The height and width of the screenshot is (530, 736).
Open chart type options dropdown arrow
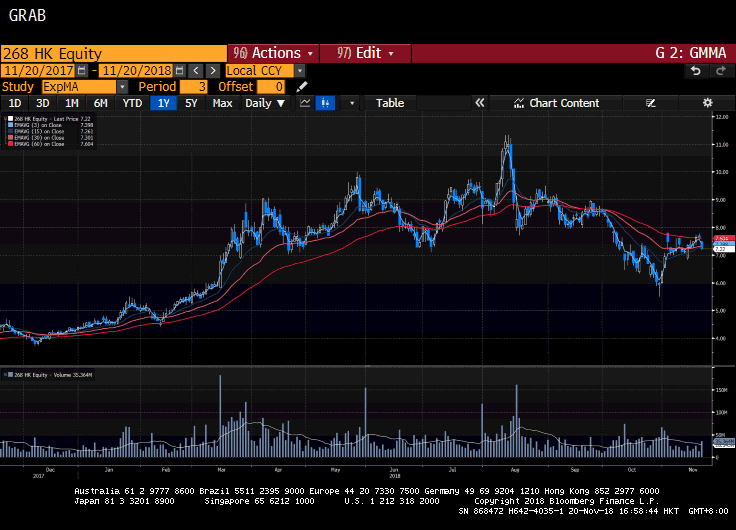[x=352, y=103]
